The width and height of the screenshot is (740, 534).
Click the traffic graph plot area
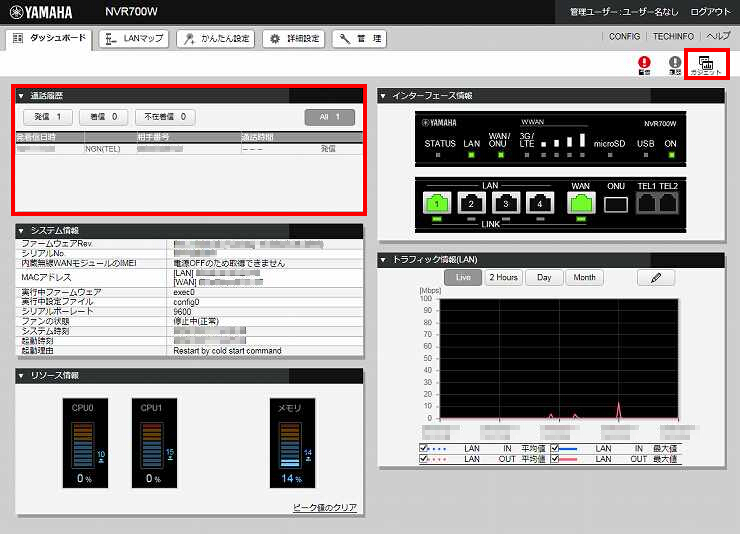click(559, 359)
